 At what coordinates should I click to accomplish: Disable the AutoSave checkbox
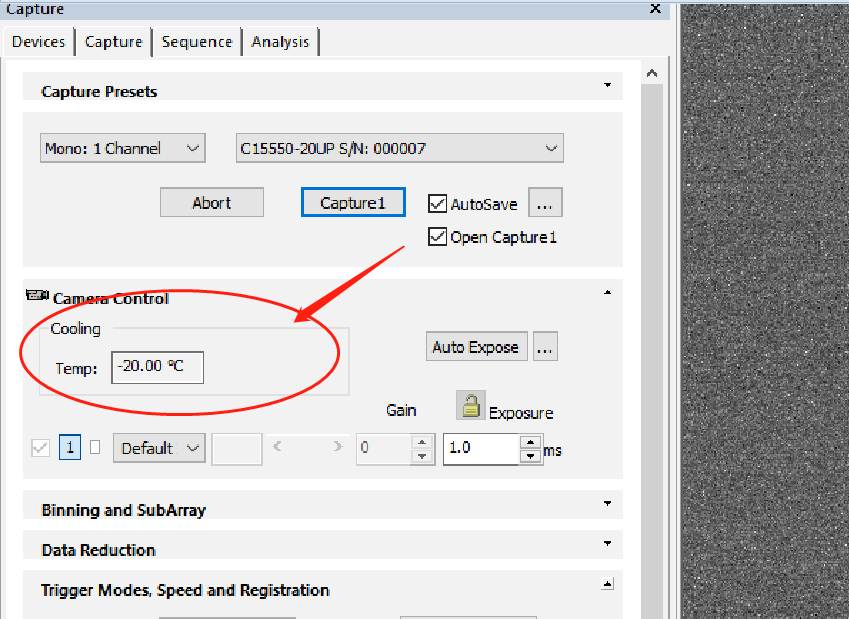pyautogui.click(x=437, y=204)
